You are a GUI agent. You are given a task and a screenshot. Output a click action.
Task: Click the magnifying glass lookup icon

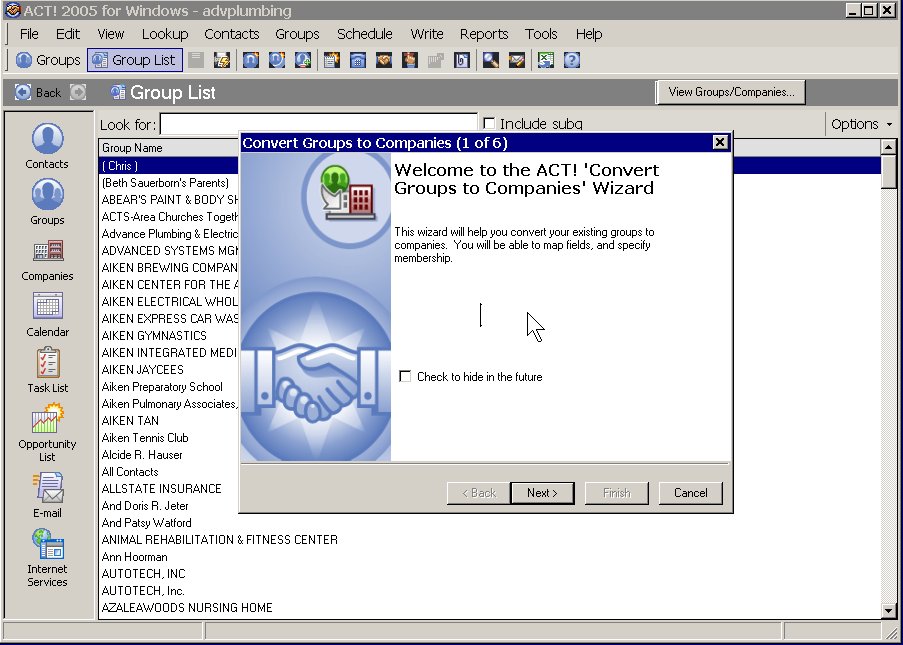491,60
